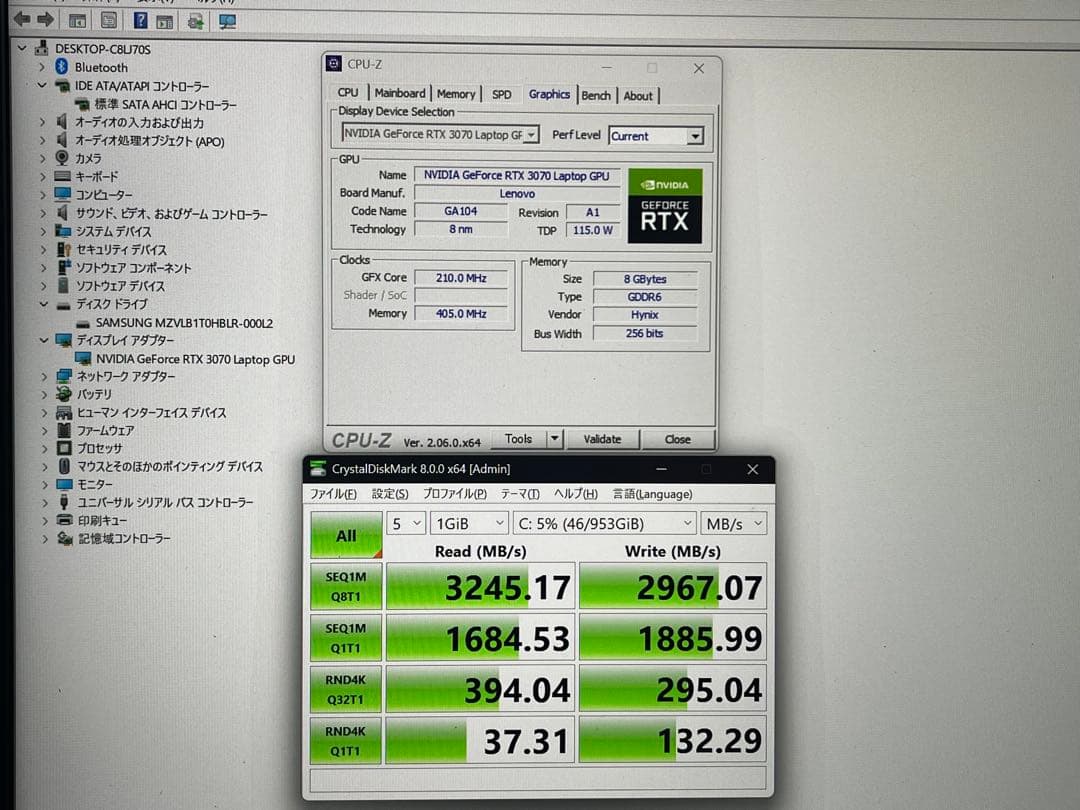
Task: Toggle the Show/Hide console tree toolbar icon
Action: coord(77,20)
